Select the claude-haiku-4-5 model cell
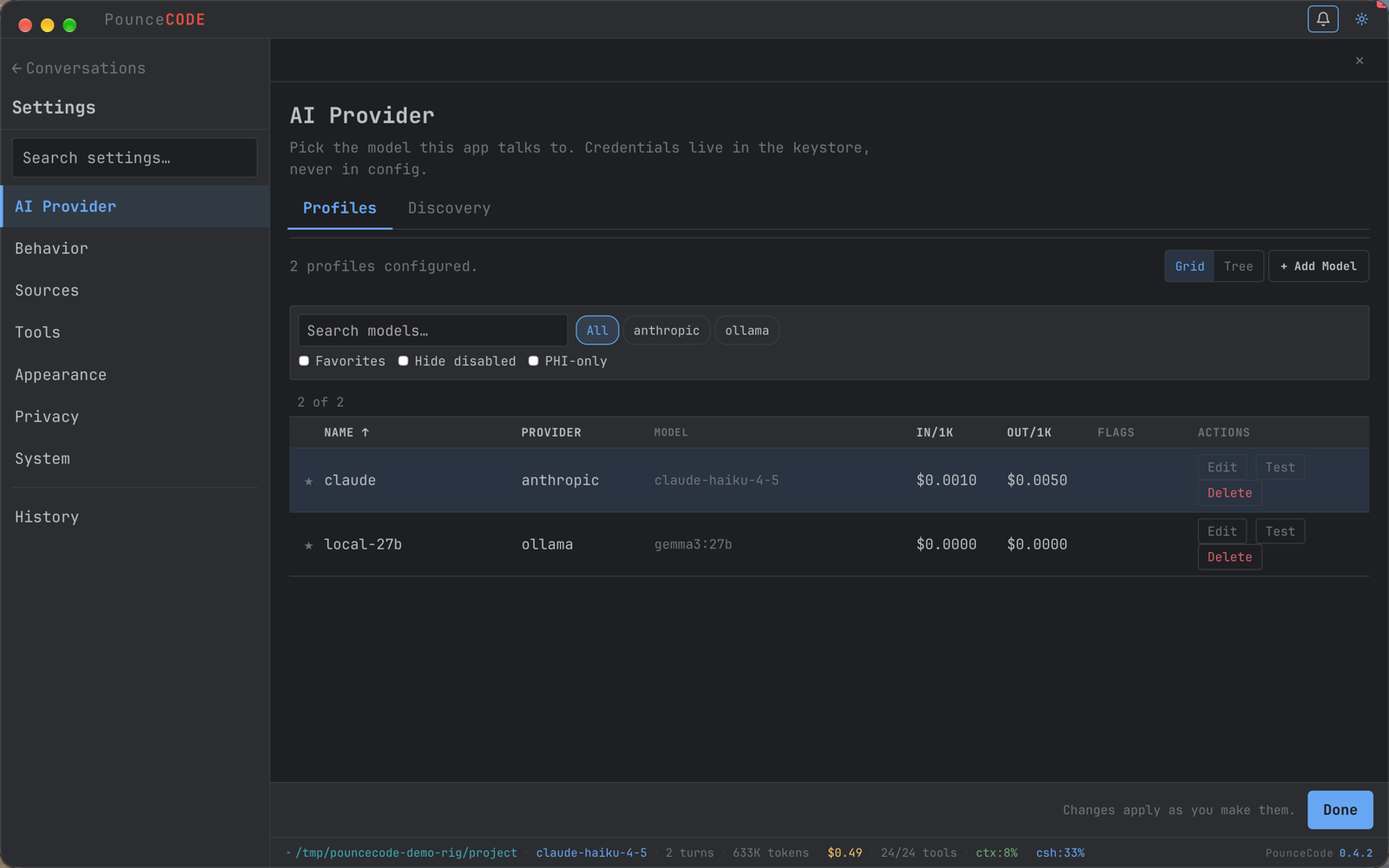 pyautogui.click(x=716, y=481)
